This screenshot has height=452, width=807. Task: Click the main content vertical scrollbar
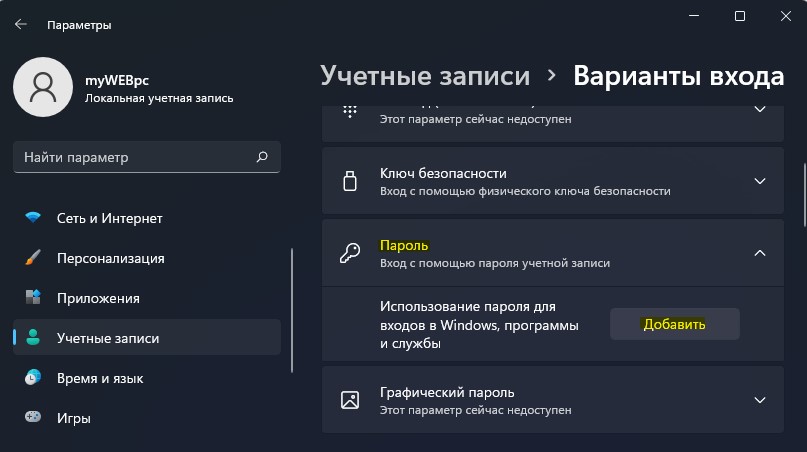click(804, 195)
